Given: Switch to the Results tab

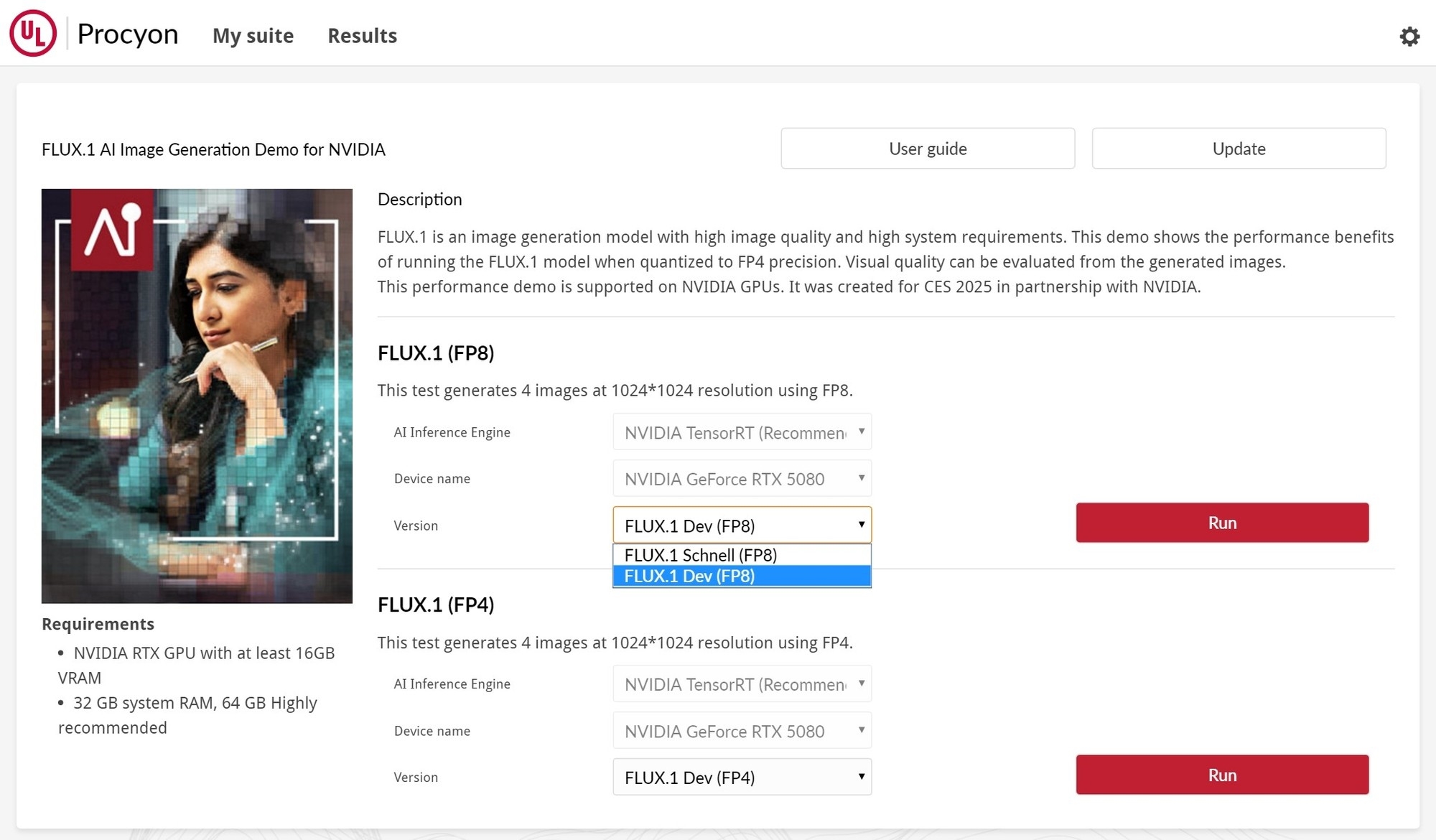Looking at the screenshot, I should (362, 36).
